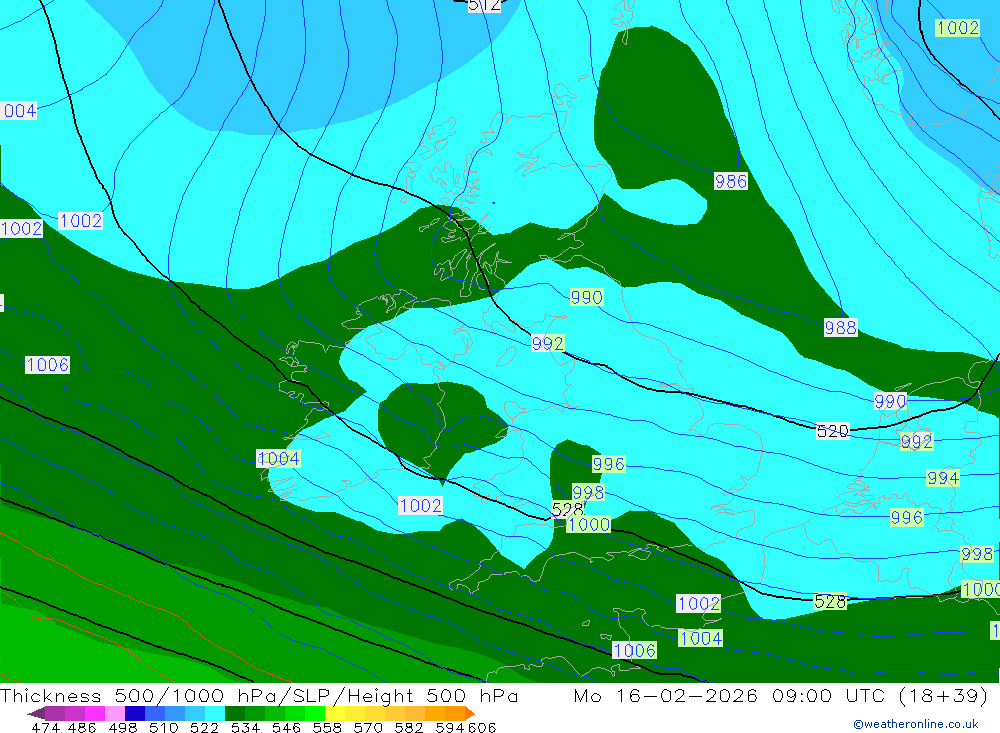Click the forecast date 'Mo 16-02-2026 09:00 UTC (18+39)'
This screenshot has width=1000, height=733.
[781, 695]
